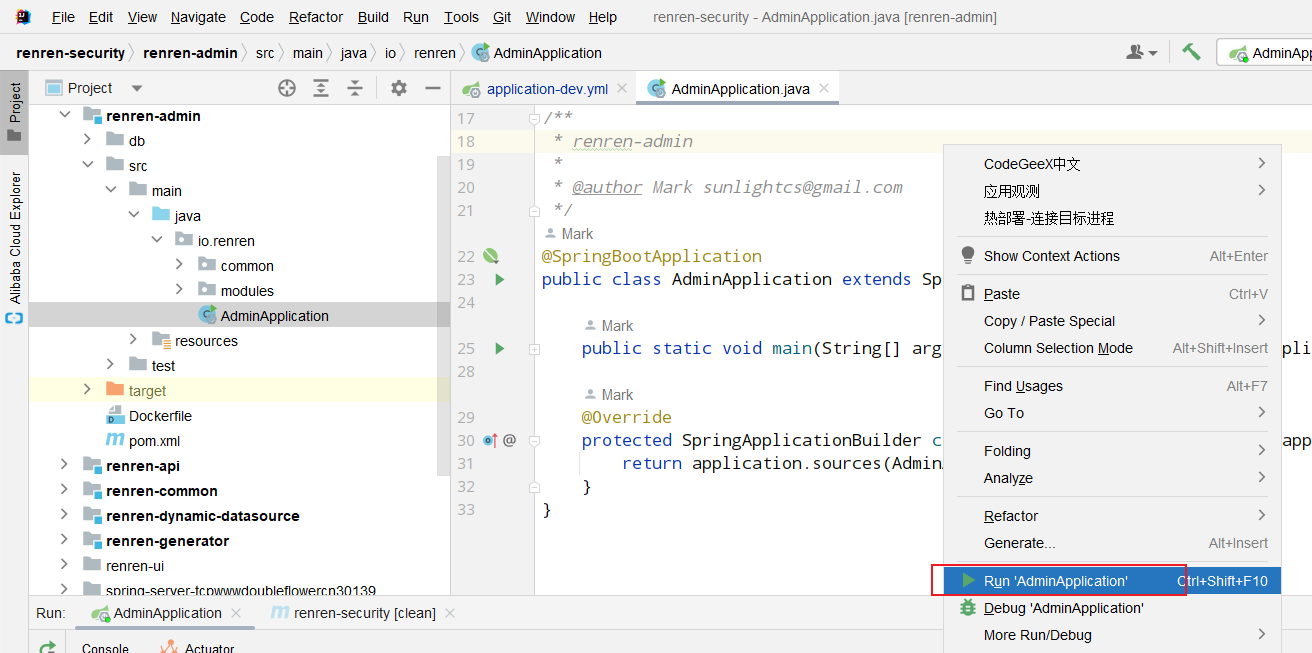Collapse the renren-admin module node
Image resolution: width=1312 pixels, height=653 pixels.
pos(65,115)
